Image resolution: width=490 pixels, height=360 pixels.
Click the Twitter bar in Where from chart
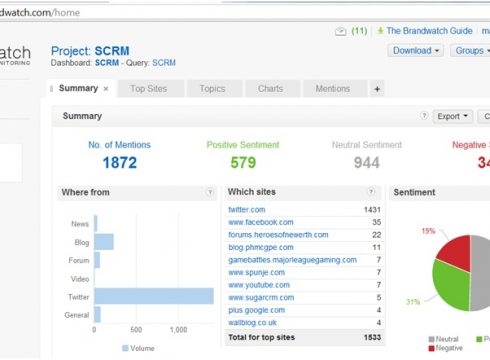click(154, 296)
